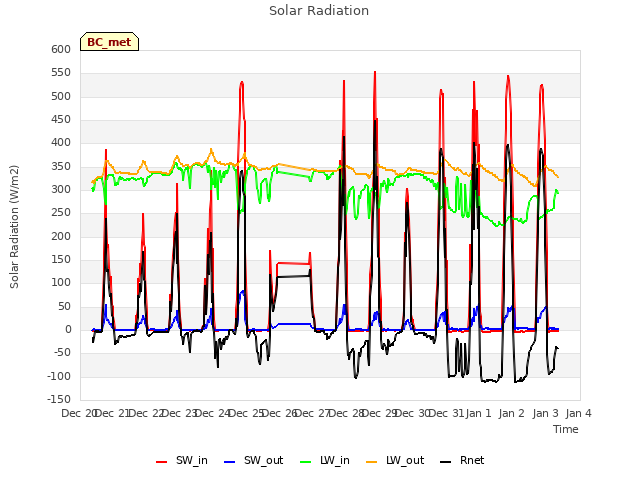The width and height of the screenshot is (640, 480).
Task: Toggle the LW_in legend entry
Action: click(325, 460)
